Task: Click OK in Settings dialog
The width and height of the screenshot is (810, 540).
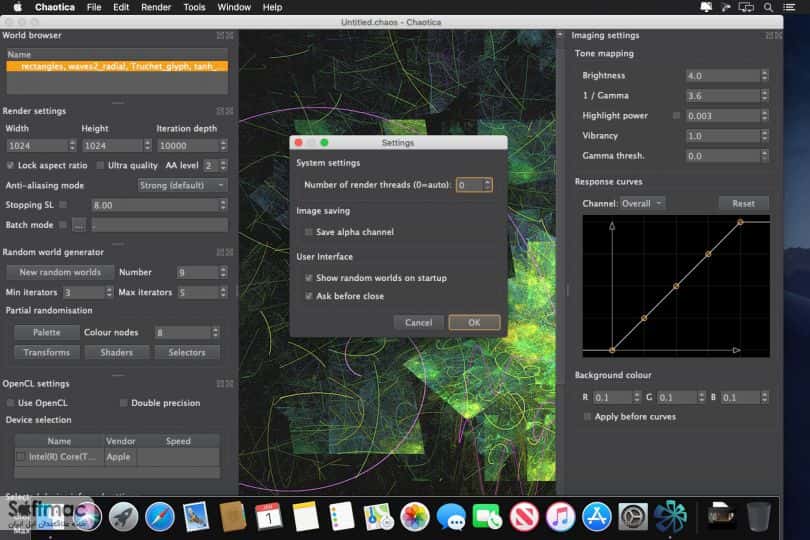Action: [474, 322]
